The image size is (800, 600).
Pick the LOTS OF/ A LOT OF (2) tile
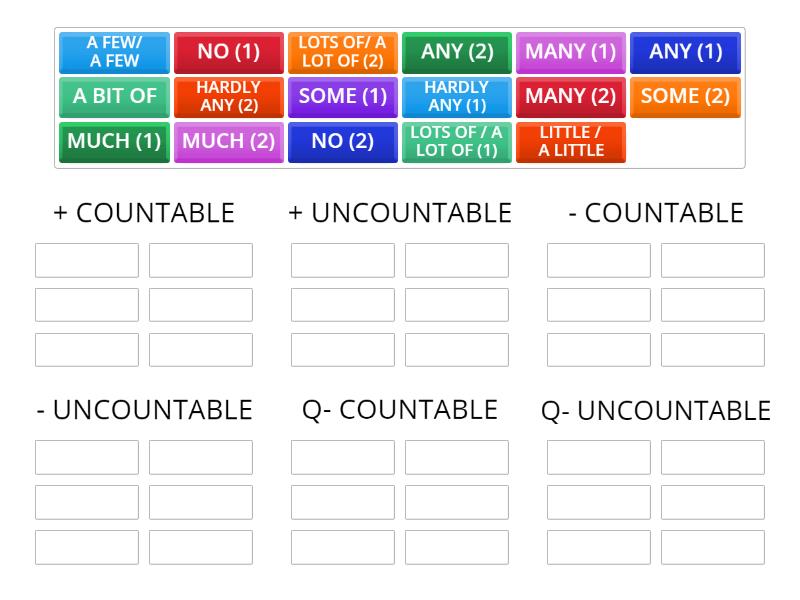pyautogui.click(x=342, y=52)
